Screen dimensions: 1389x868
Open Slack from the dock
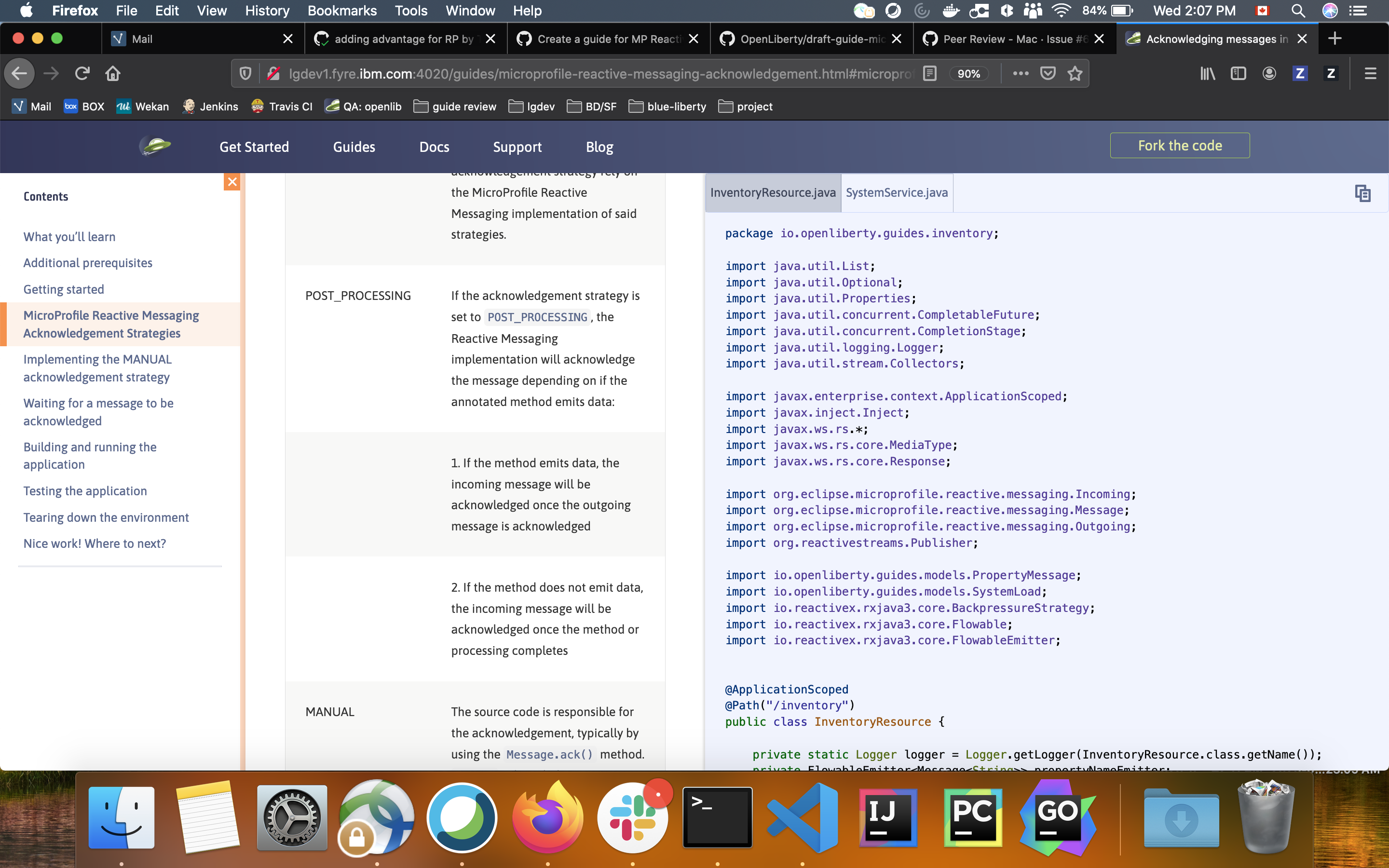coord(632,817)
